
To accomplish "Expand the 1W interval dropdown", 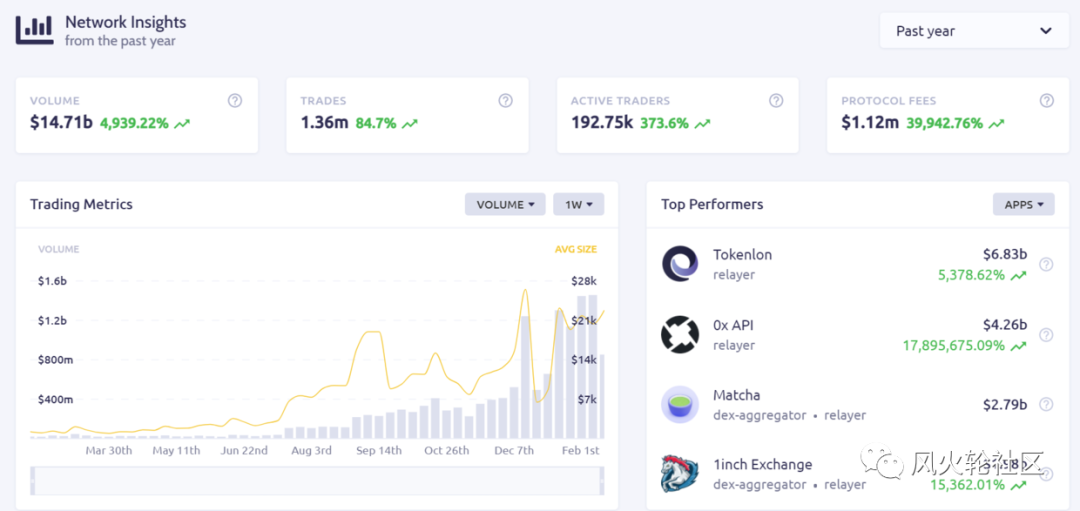I will point(578,204).
